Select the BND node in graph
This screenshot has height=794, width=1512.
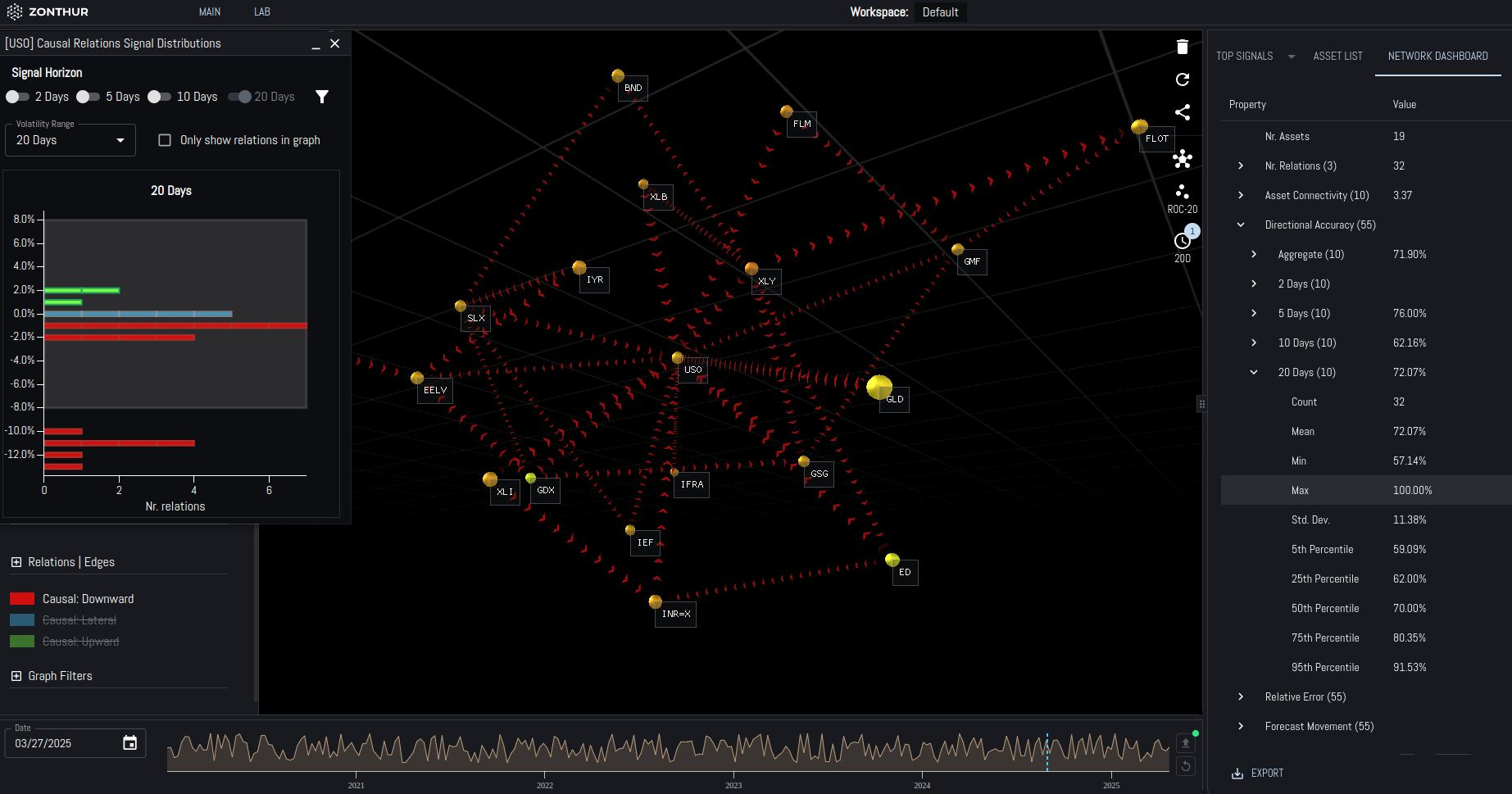click(618, 76)
